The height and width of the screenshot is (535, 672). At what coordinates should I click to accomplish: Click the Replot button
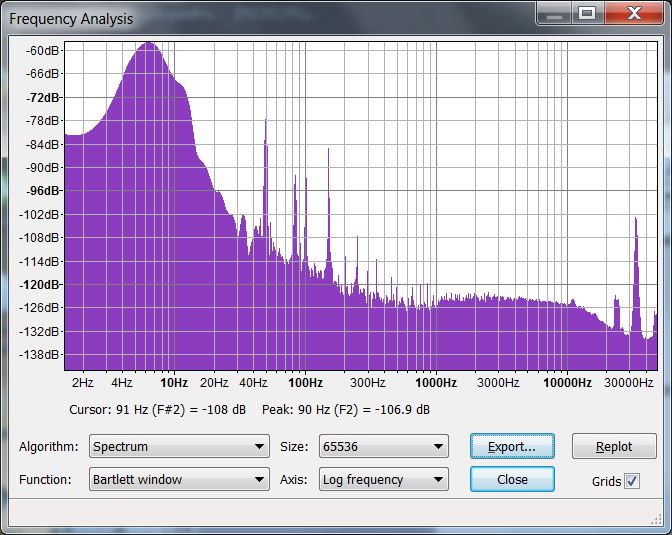(x=614, y=446)
